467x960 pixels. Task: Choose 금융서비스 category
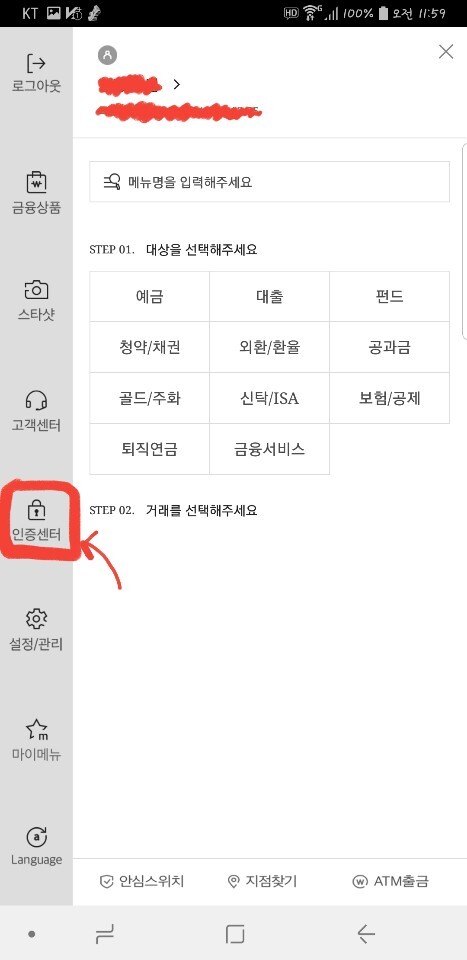269,449
